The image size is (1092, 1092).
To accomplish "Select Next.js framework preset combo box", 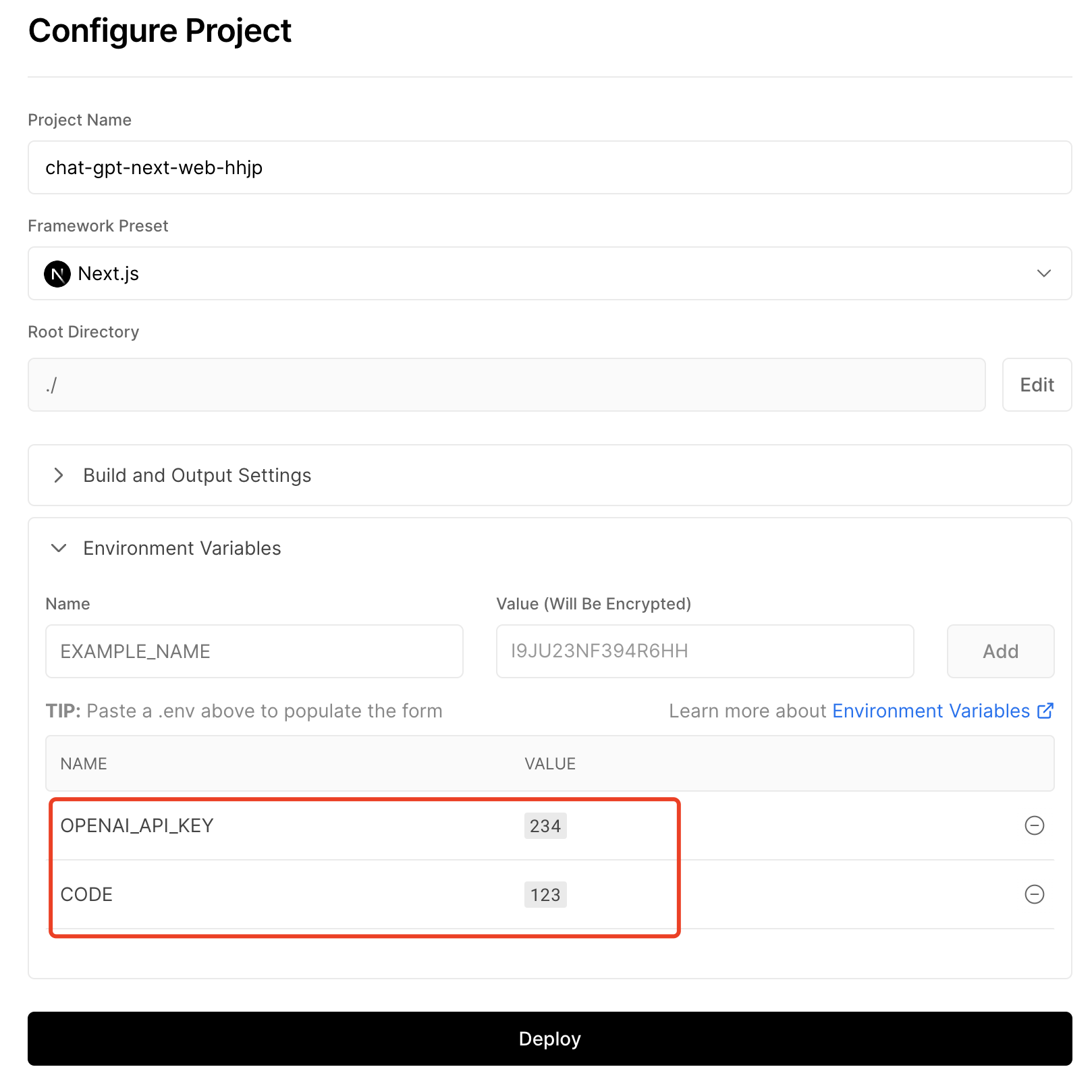I will point(549,273).
